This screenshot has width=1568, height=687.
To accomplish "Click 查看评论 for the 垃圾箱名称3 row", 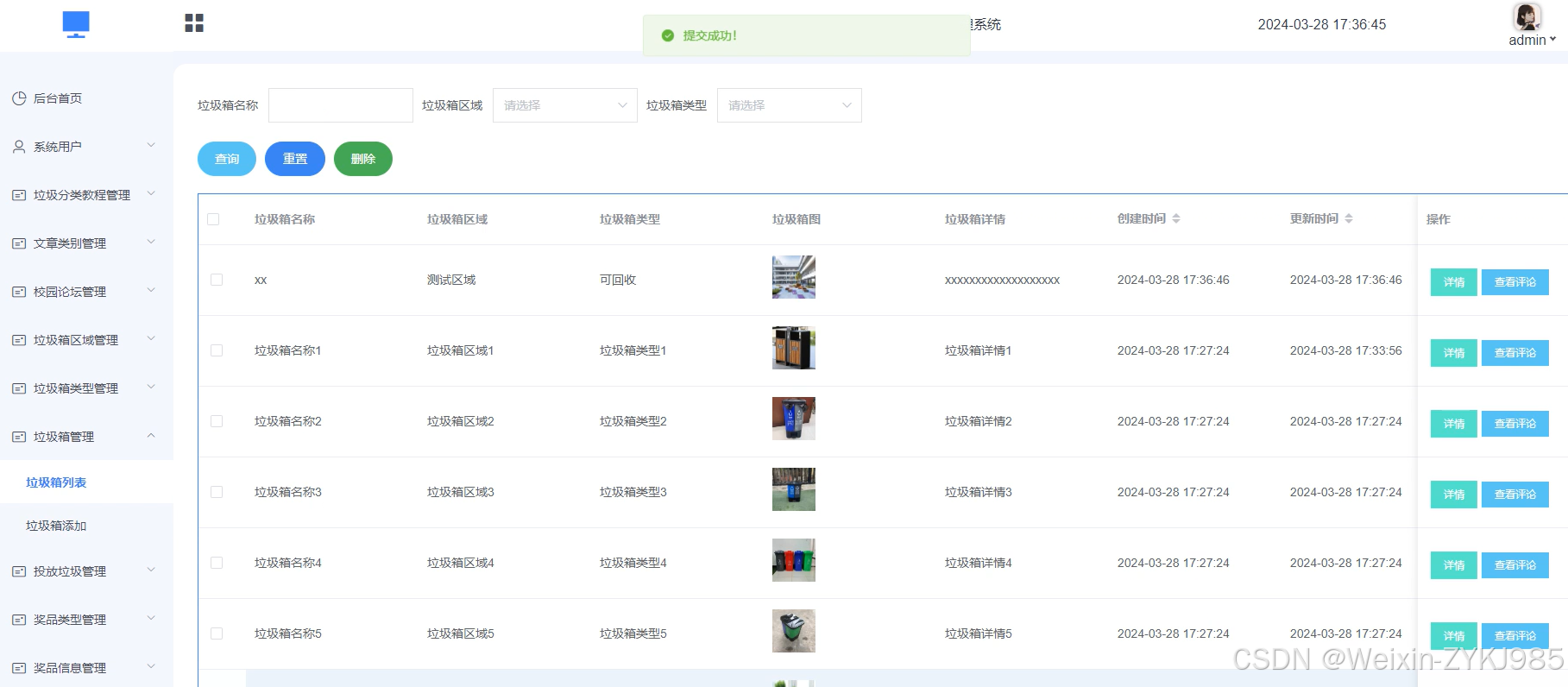I will (1515, 495).
